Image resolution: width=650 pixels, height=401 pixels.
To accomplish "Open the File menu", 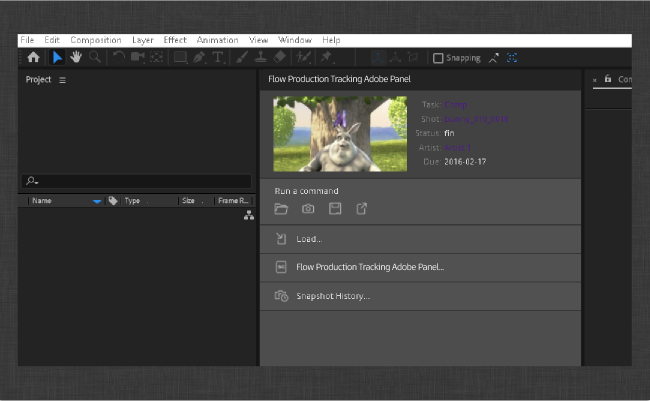I will [27, 40].
